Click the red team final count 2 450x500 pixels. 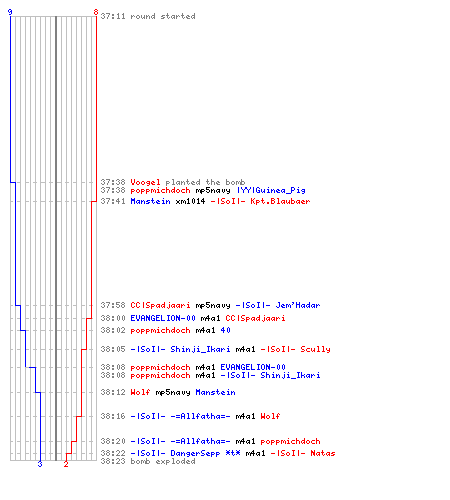[x=66, y=464]
